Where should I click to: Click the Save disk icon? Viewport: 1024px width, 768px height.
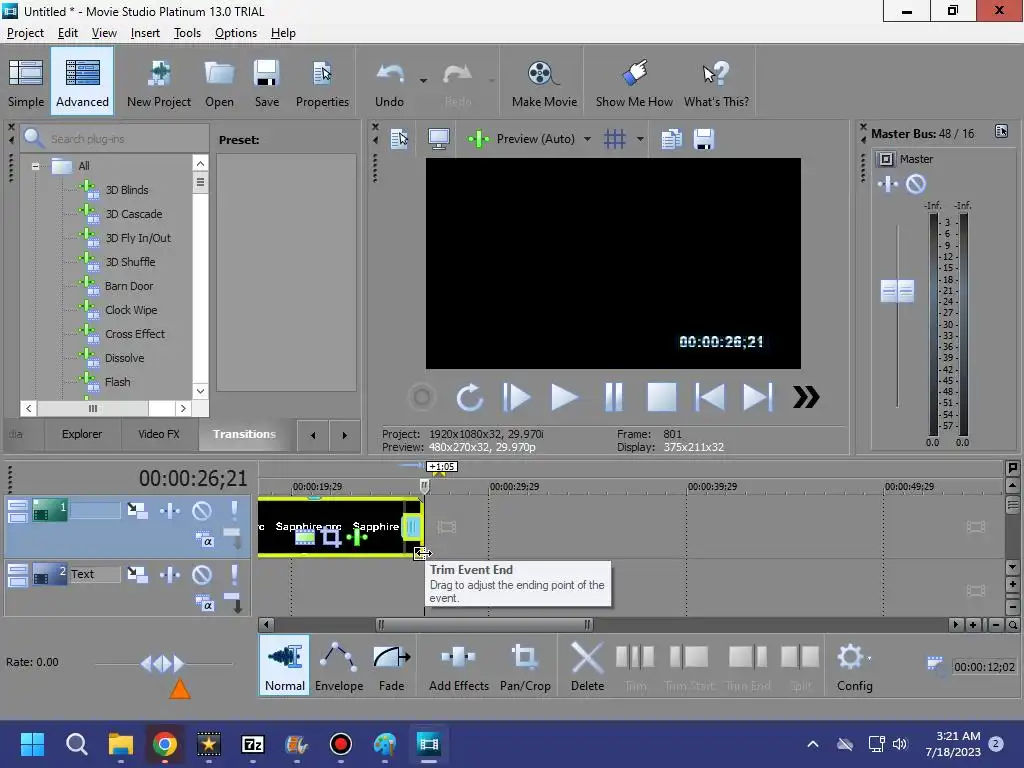click(266, 82)
